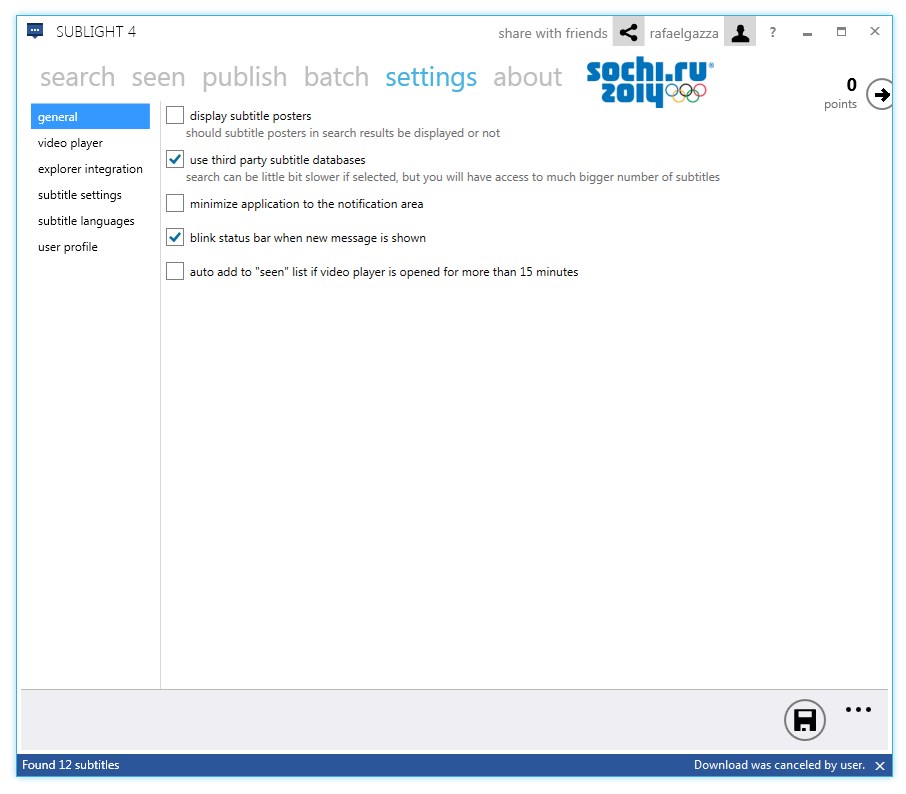The image size is (906, 794).
Task: Dismiss the download canceled status message
Action: (x=880, y=765)
